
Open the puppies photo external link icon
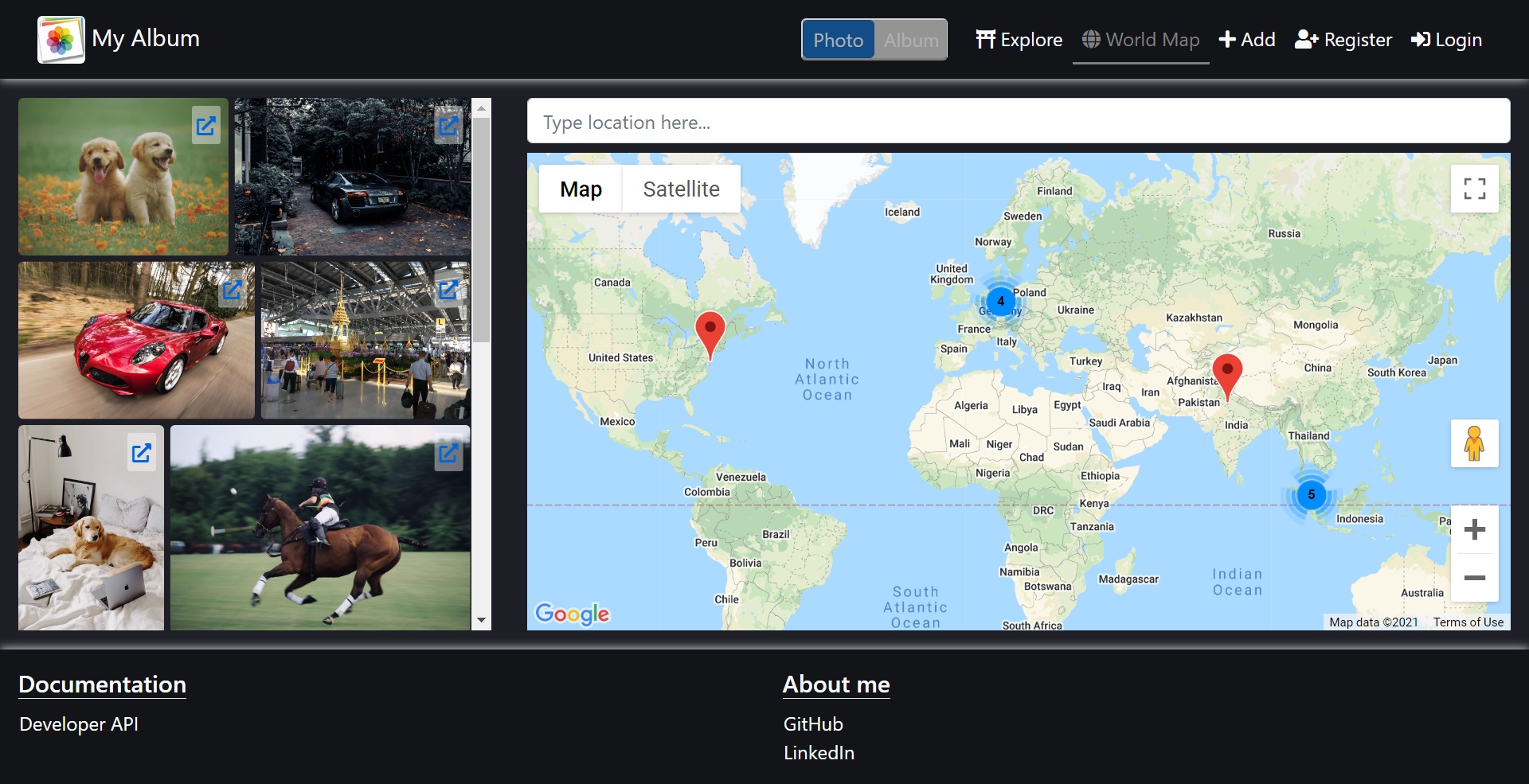tap(206, 126)
